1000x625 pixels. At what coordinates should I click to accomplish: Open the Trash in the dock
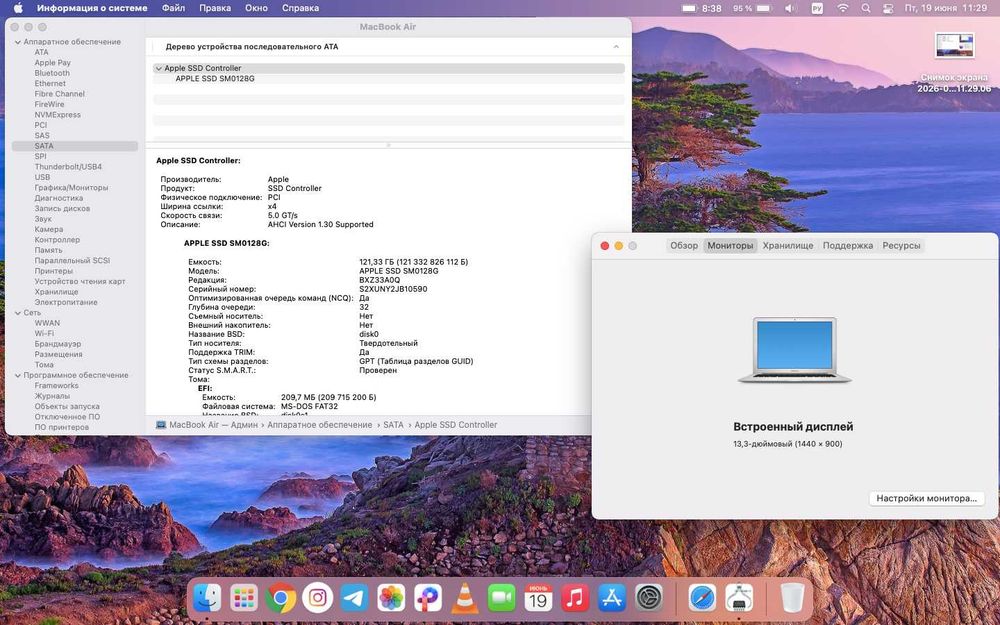(x=793, y=598)
